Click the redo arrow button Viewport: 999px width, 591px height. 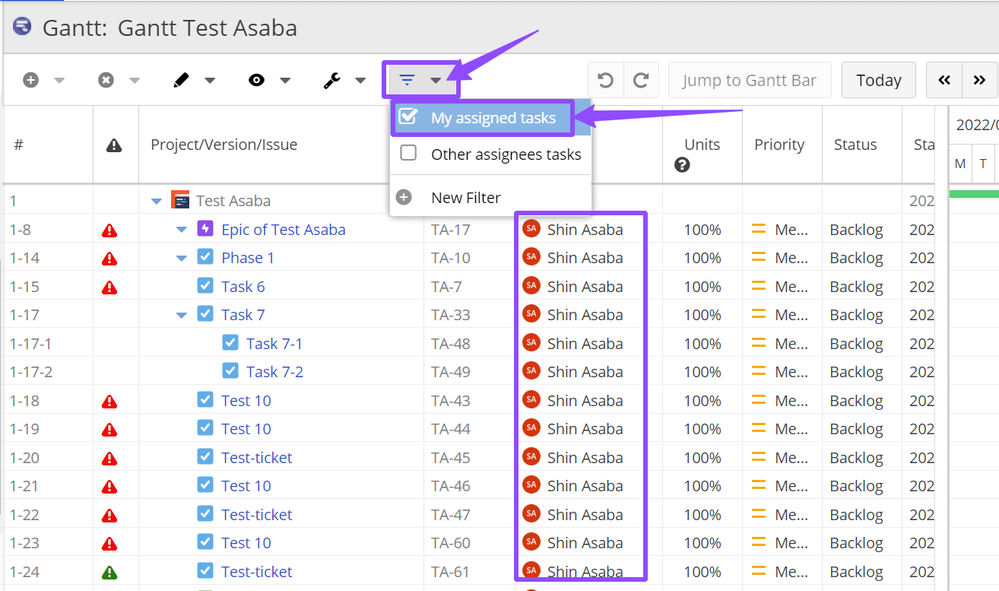tap(641, 80)
